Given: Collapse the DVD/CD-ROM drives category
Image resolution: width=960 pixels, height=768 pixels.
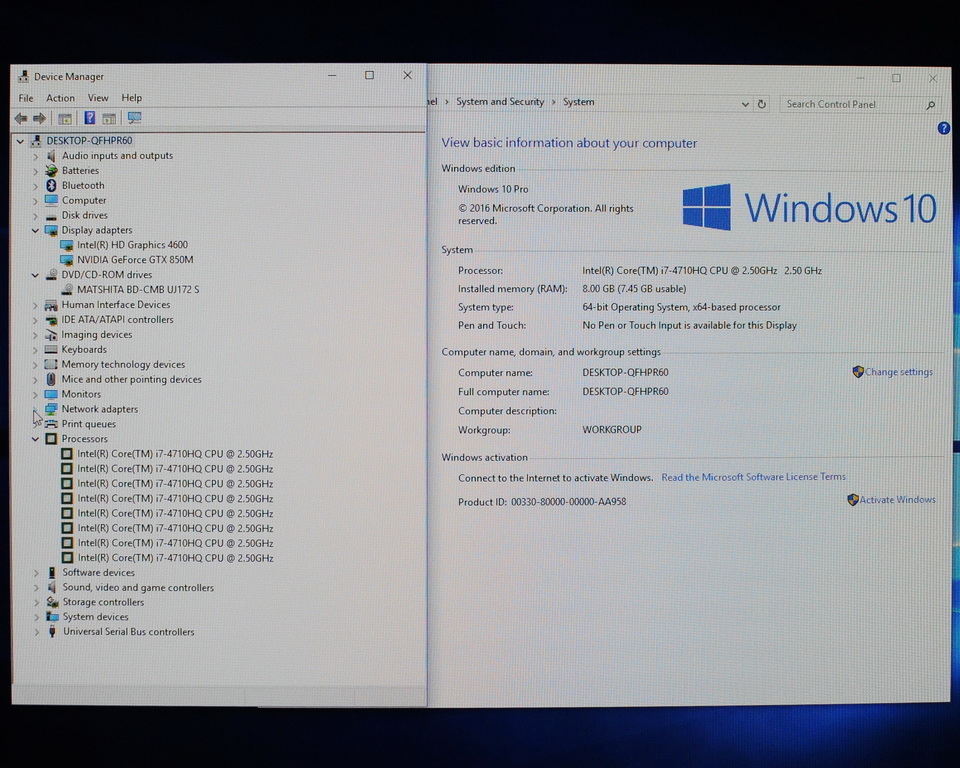Looking at the screenshot, I should click(x=35, y=275).
